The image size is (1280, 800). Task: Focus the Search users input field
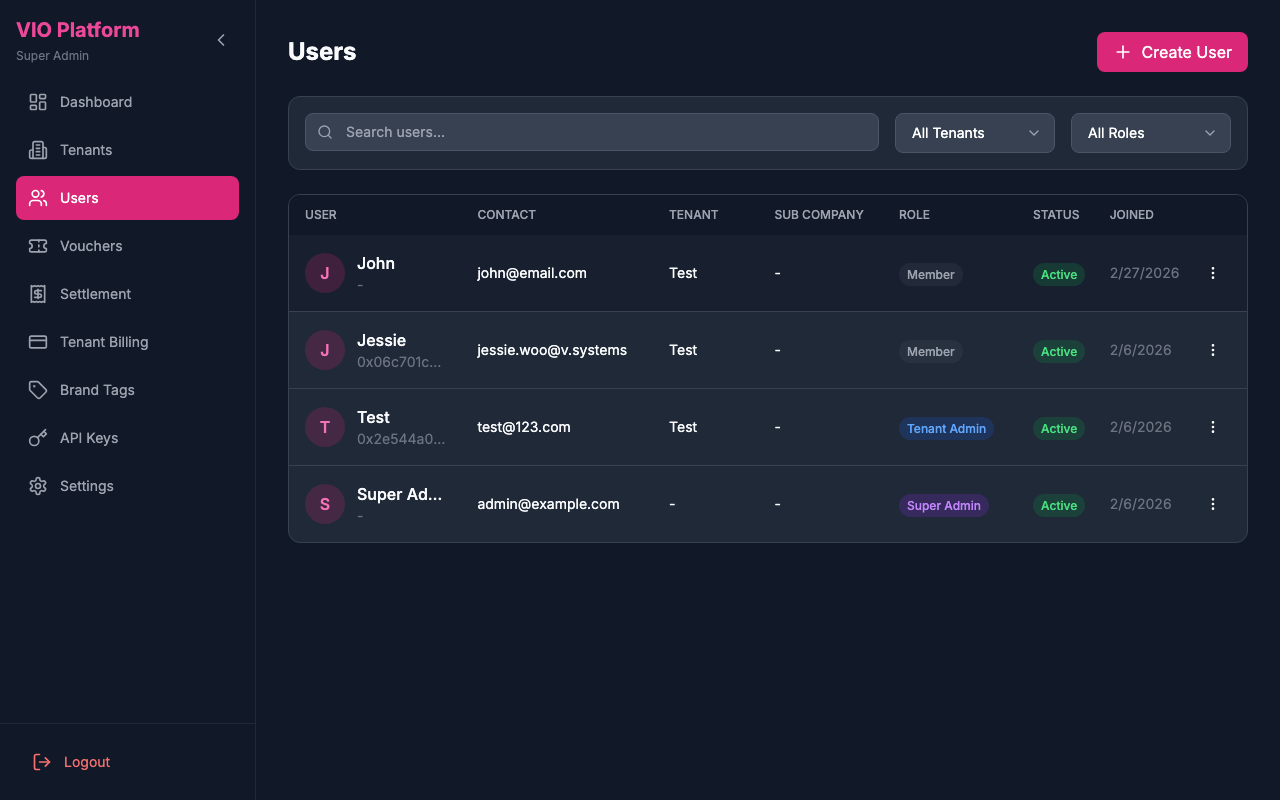(x=600, y=132)
